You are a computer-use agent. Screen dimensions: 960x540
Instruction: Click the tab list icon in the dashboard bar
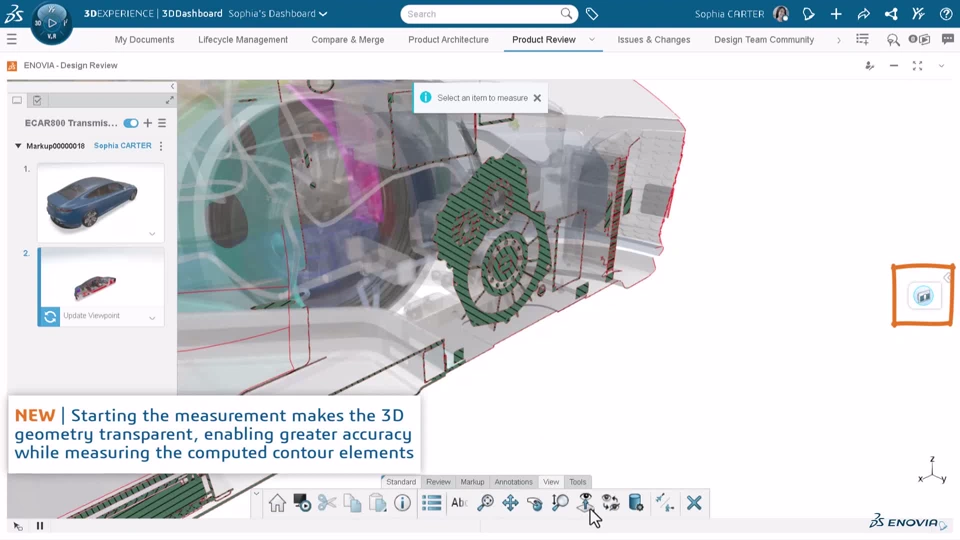[x=862, y=39]
